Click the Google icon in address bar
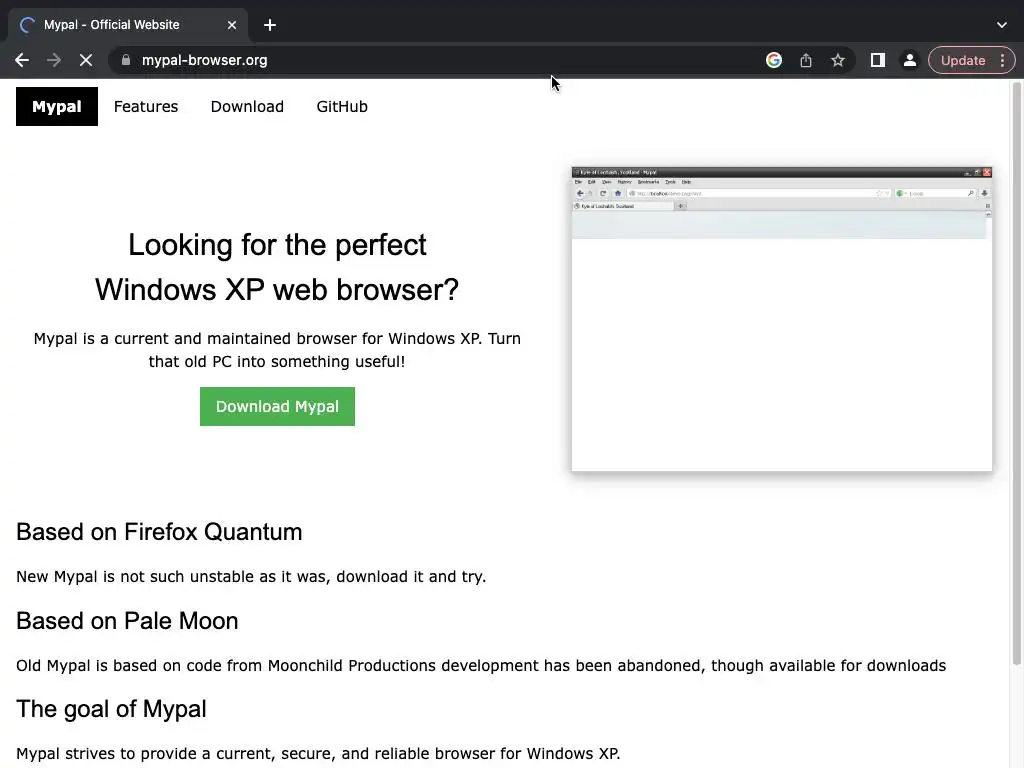The width and height of the screenshot is (1024, 768). click(x=774, y=60)
